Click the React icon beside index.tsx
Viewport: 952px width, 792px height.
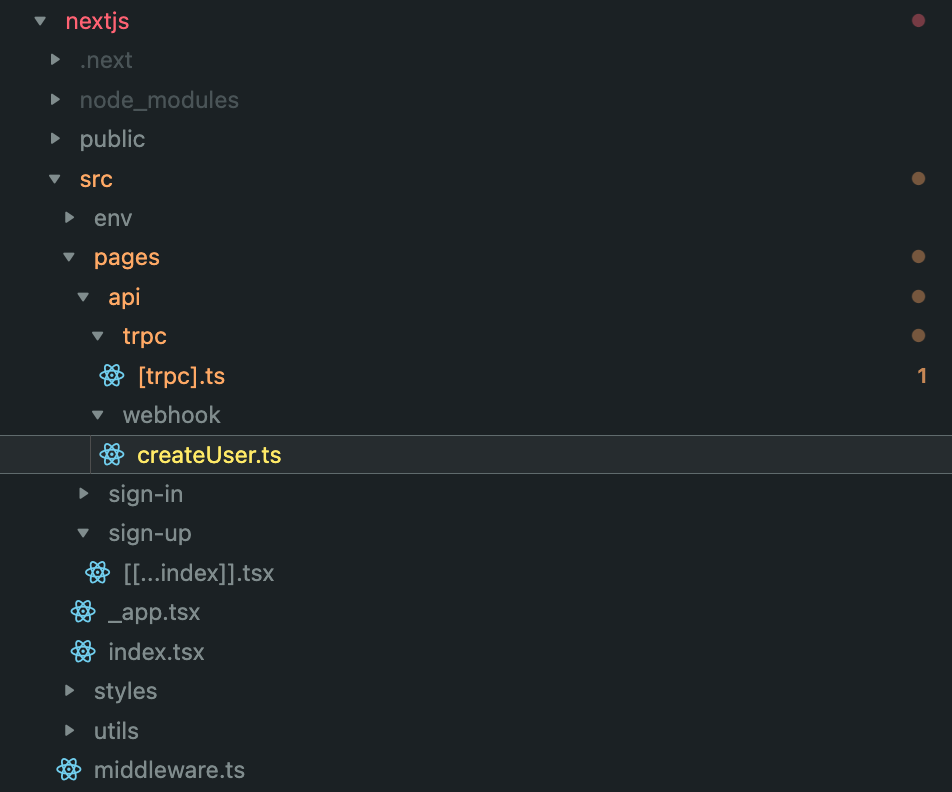tap(83, 652)
